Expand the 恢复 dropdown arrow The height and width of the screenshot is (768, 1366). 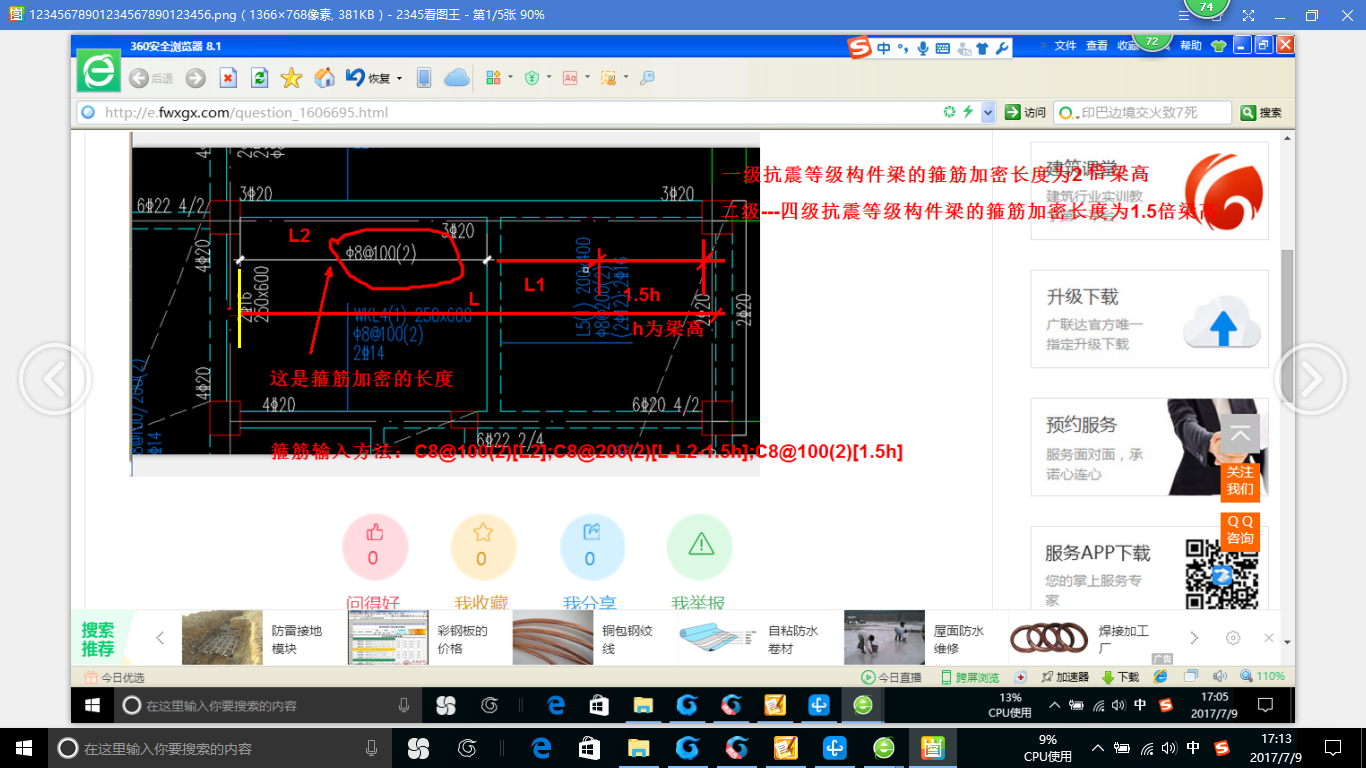click(x=400, y=78)
